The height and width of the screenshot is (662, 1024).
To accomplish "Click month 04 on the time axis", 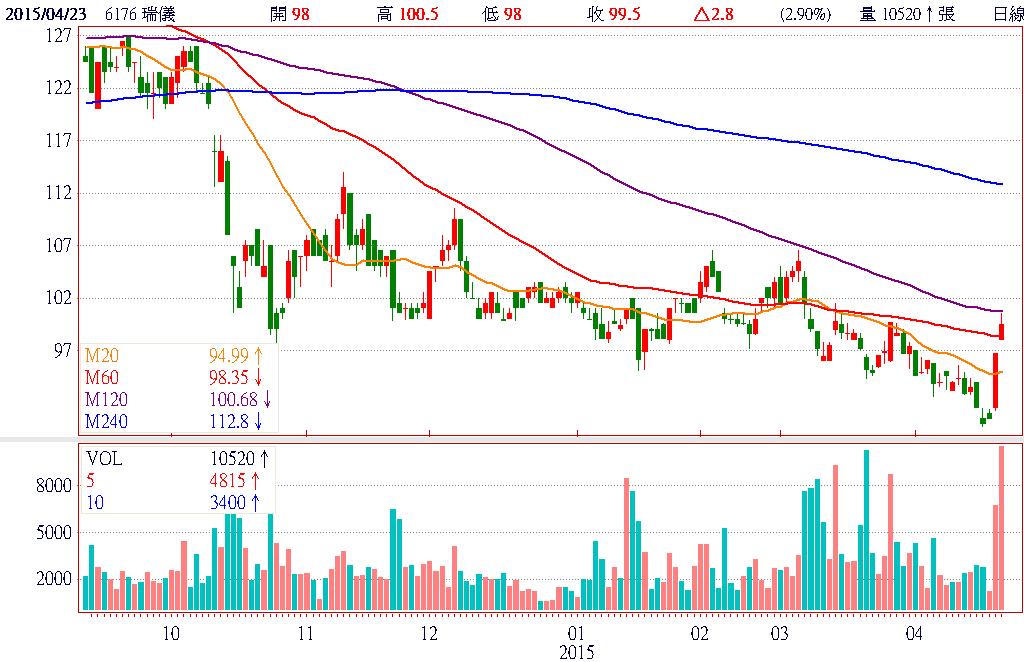I will point(914,633).
